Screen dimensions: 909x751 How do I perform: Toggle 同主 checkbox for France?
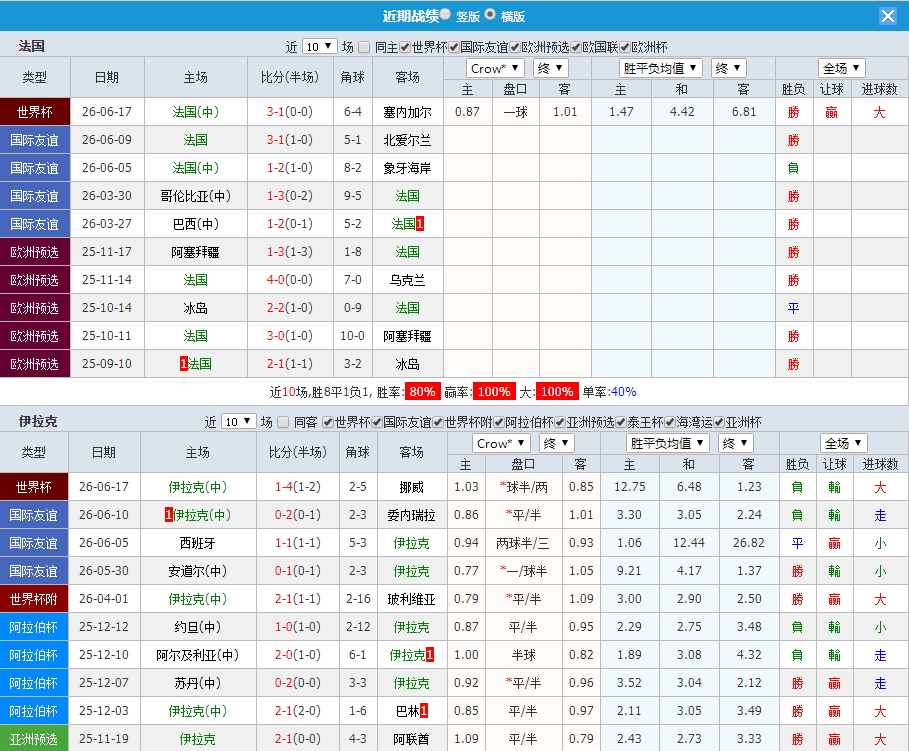[364, 47]
